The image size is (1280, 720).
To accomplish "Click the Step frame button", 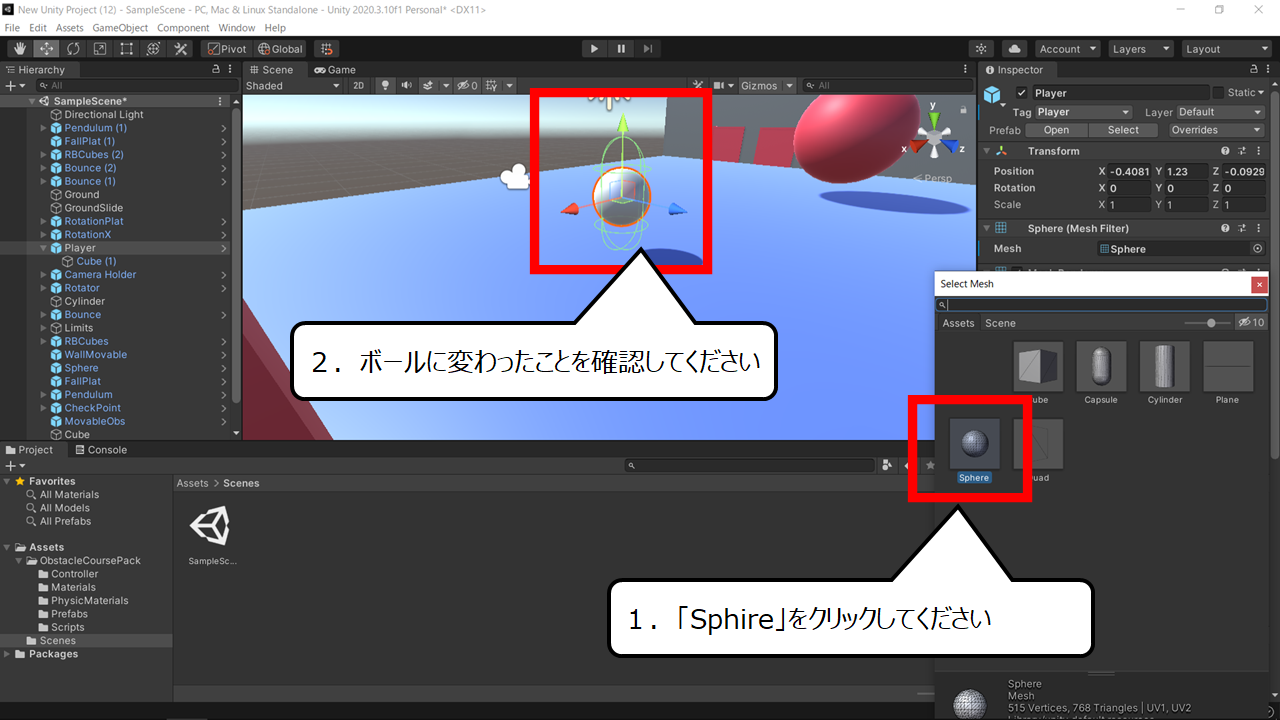I will pos(648,48).
